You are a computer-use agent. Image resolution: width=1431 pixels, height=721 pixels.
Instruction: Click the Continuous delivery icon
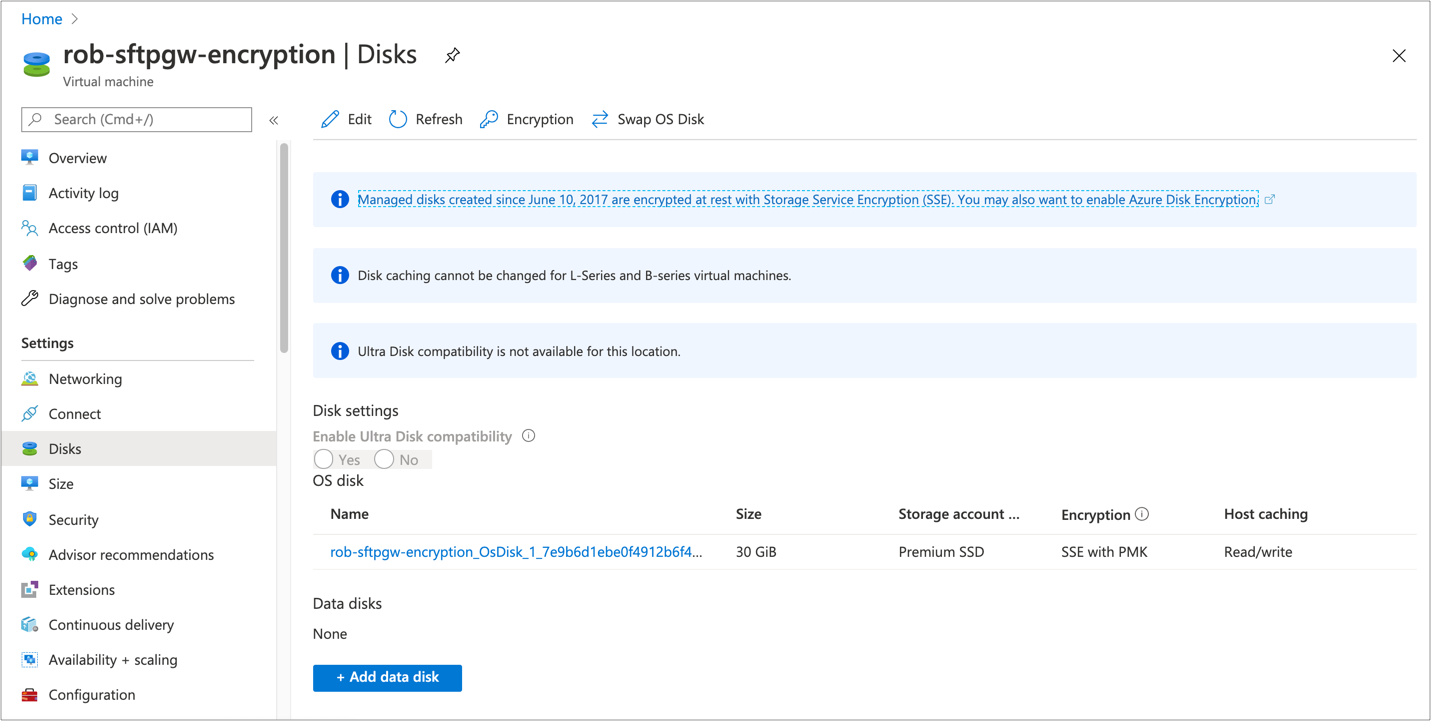[x=30, y=625]
